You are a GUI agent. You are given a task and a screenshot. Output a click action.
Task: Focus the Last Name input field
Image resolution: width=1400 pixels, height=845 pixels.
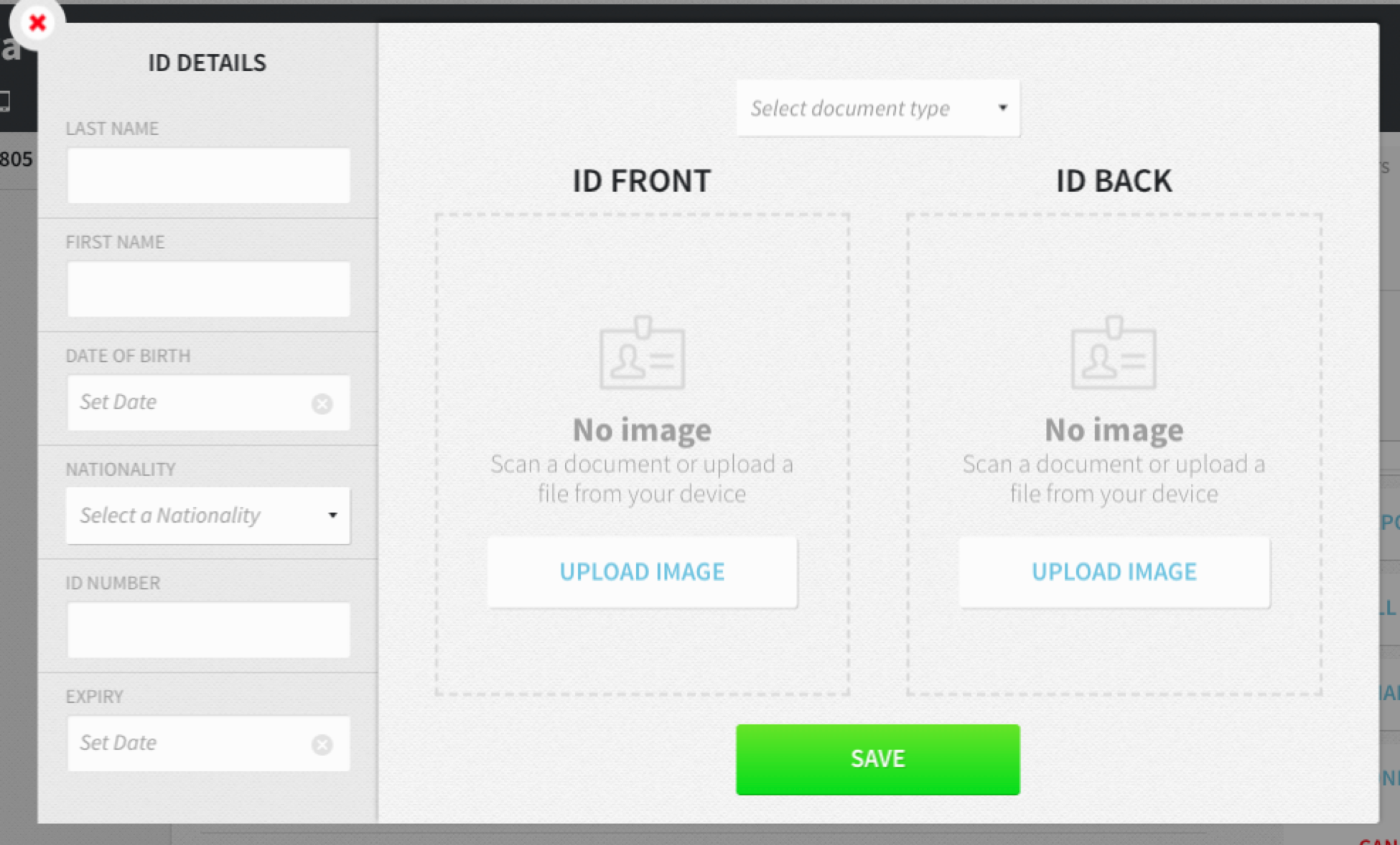click(208, 176)
